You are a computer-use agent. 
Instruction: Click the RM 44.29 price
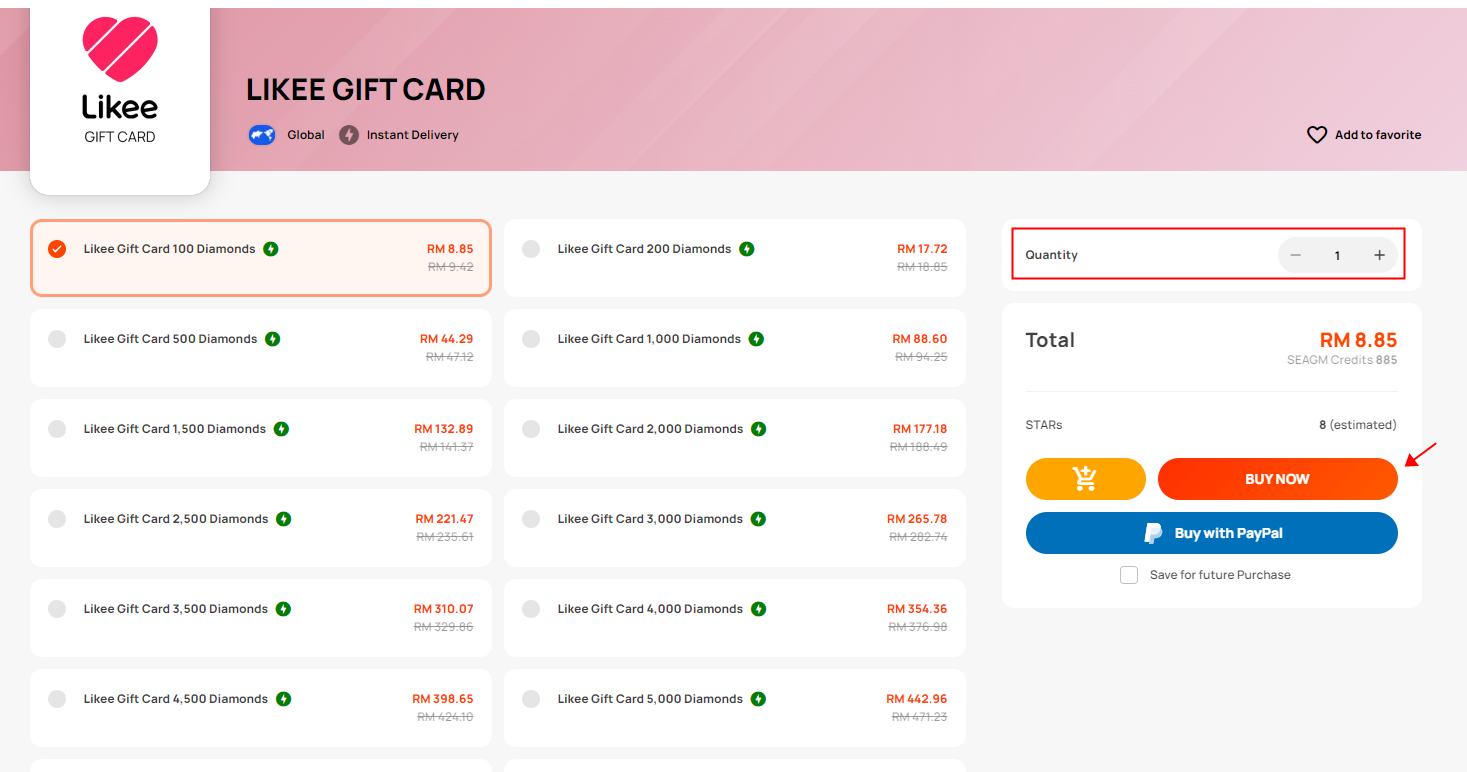tap(447, 339)
